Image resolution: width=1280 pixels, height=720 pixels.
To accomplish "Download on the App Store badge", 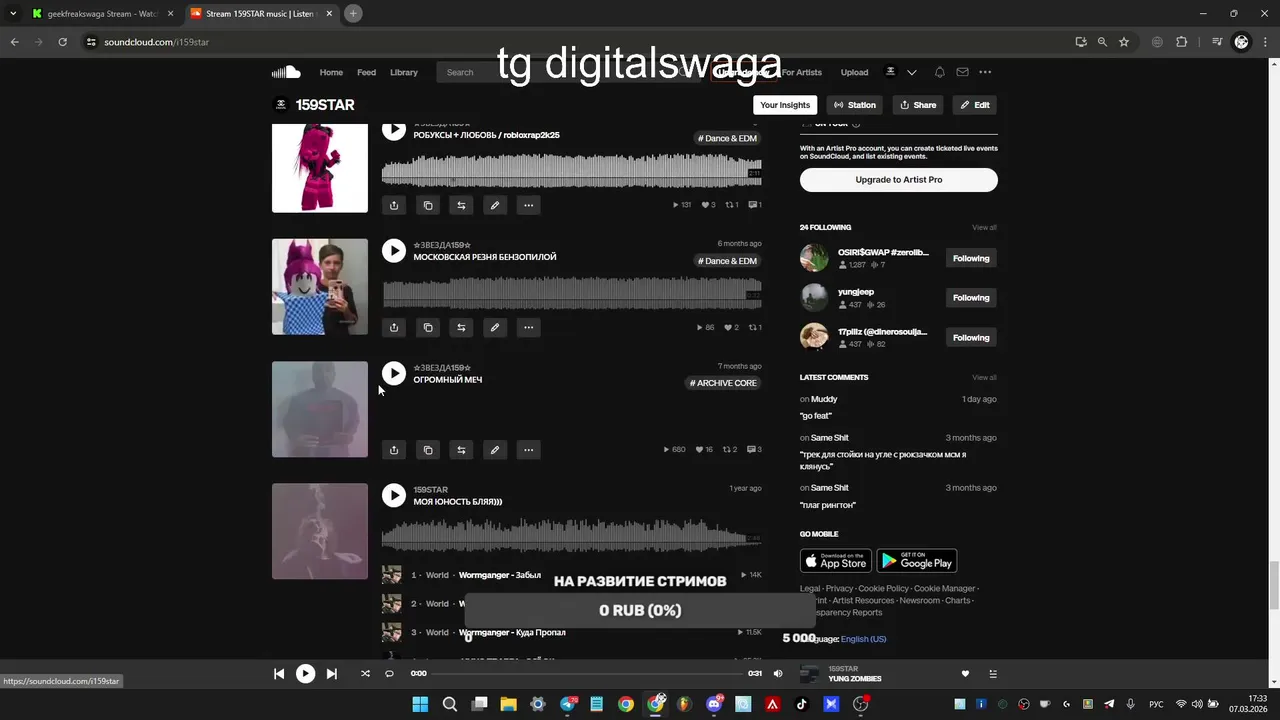I will point(836,561).
